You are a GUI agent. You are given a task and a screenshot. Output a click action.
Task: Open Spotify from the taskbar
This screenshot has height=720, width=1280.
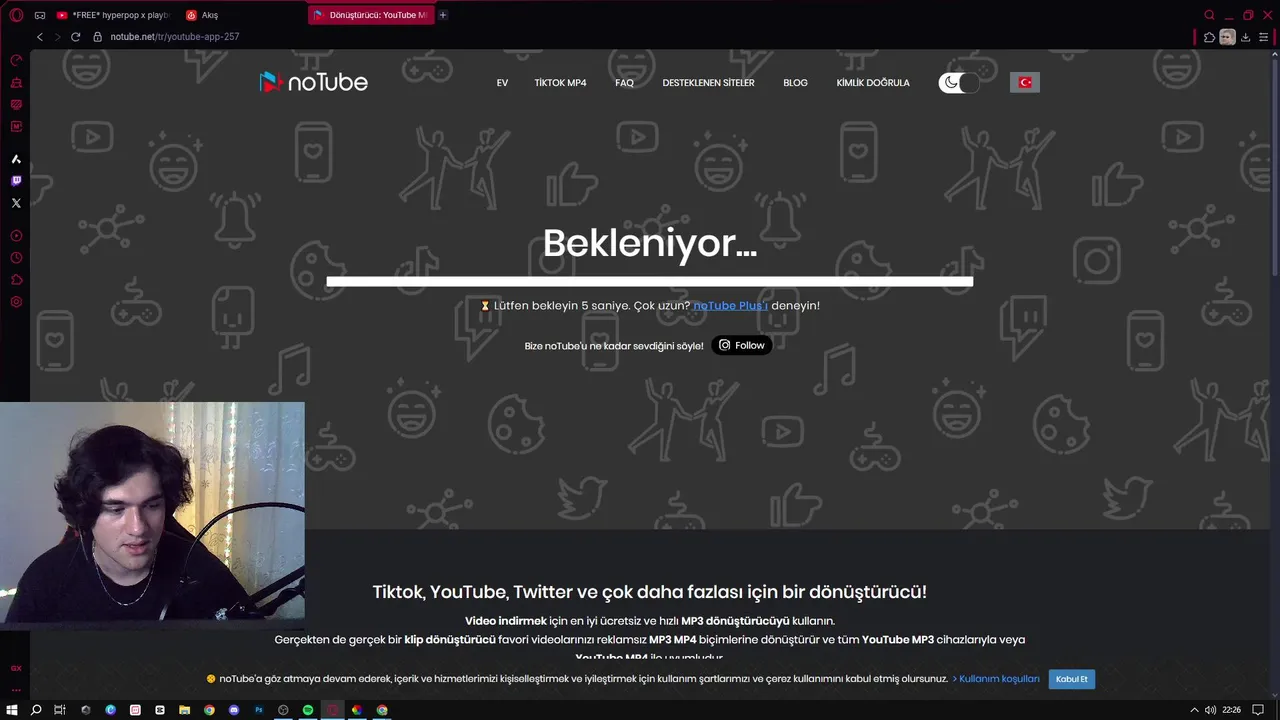(x=308, y=710)
